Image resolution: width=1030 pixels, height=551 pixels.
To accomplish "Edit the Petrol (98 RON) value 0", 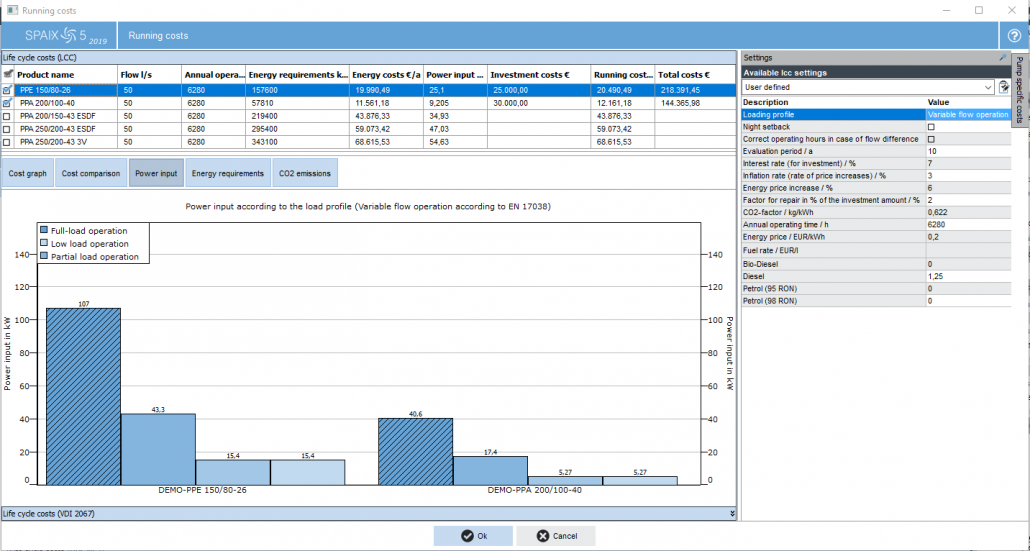I will [968, 301].
